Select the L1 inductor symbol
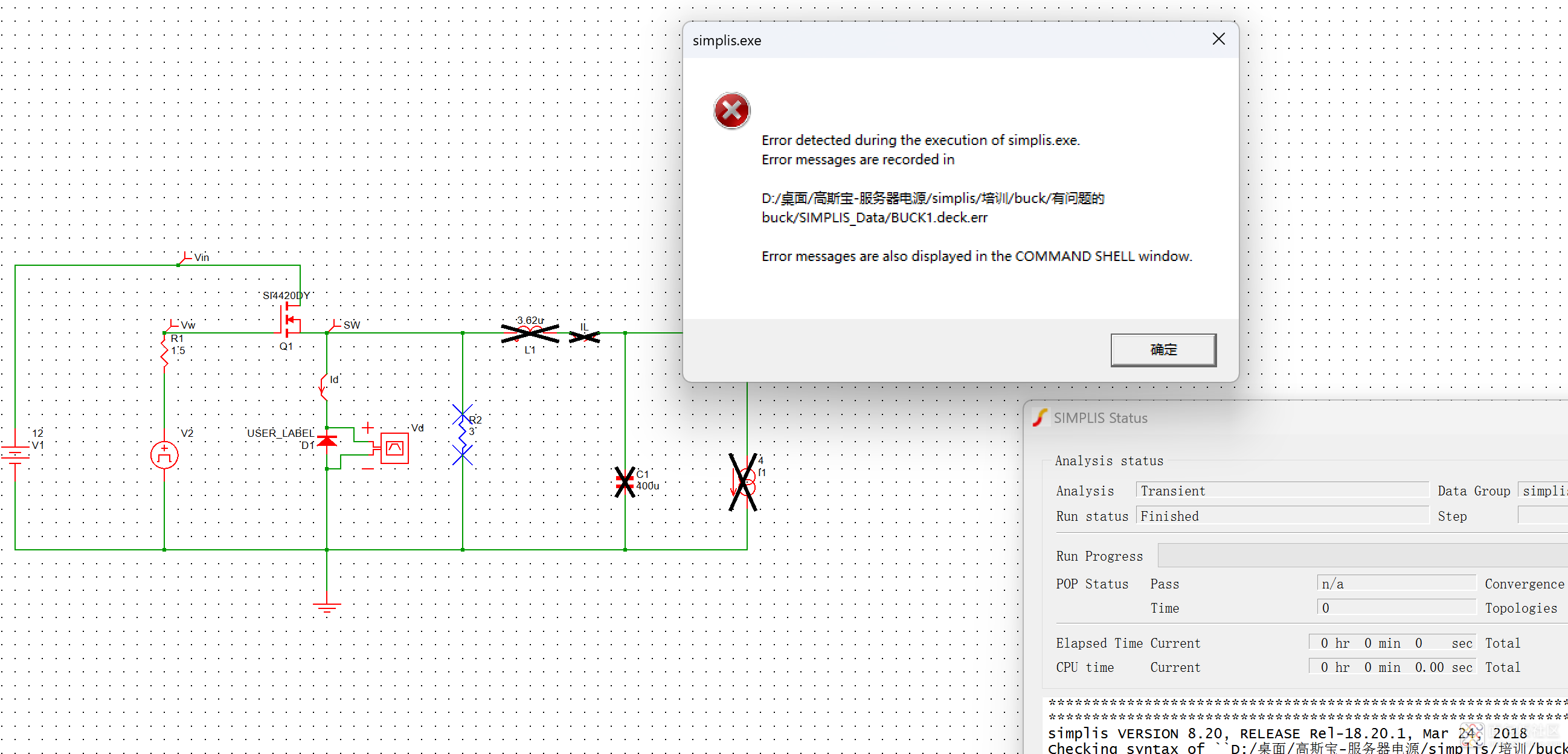Viewport: 1568px width, 754px height. (x=530, y=332)
